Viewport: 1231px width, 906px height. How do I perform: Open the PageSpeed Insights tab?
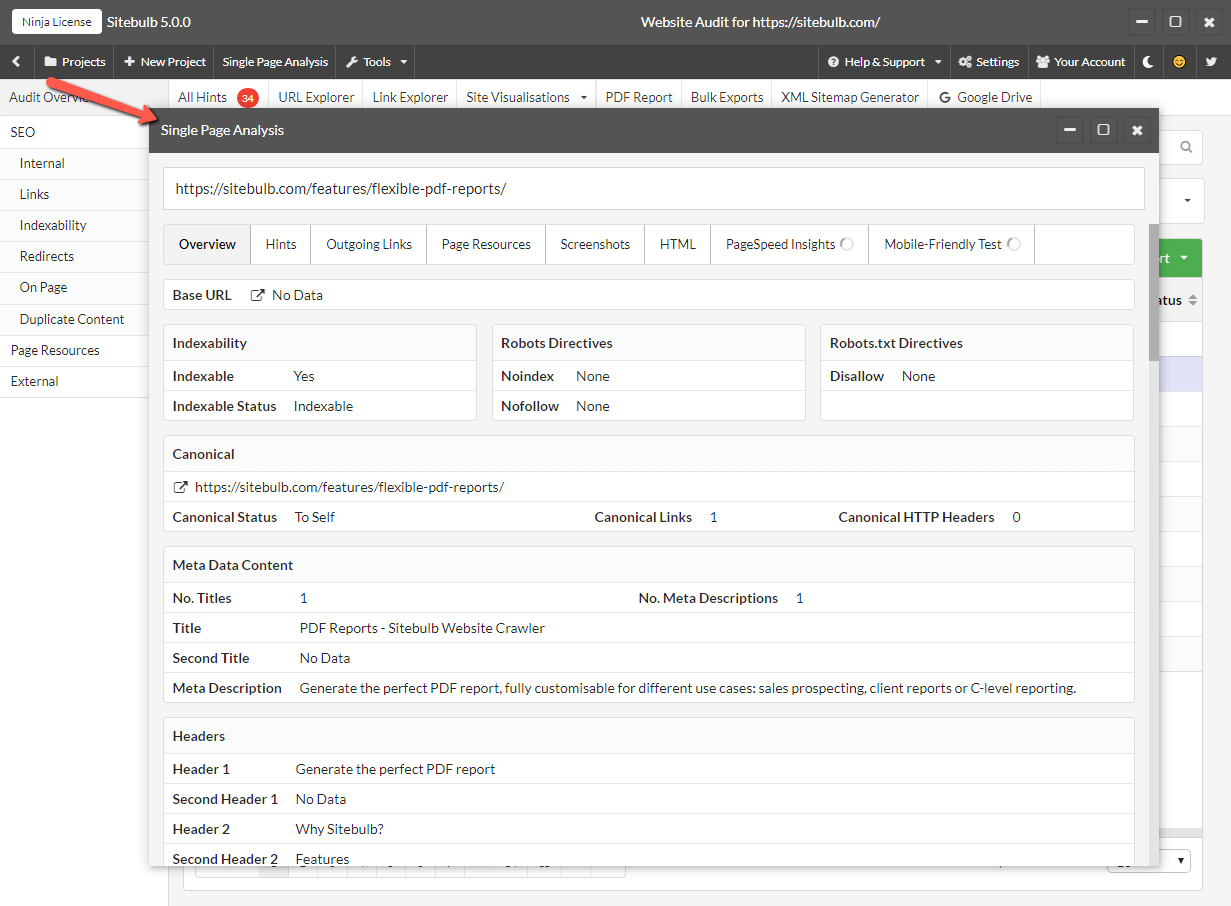tap(789, 244)
